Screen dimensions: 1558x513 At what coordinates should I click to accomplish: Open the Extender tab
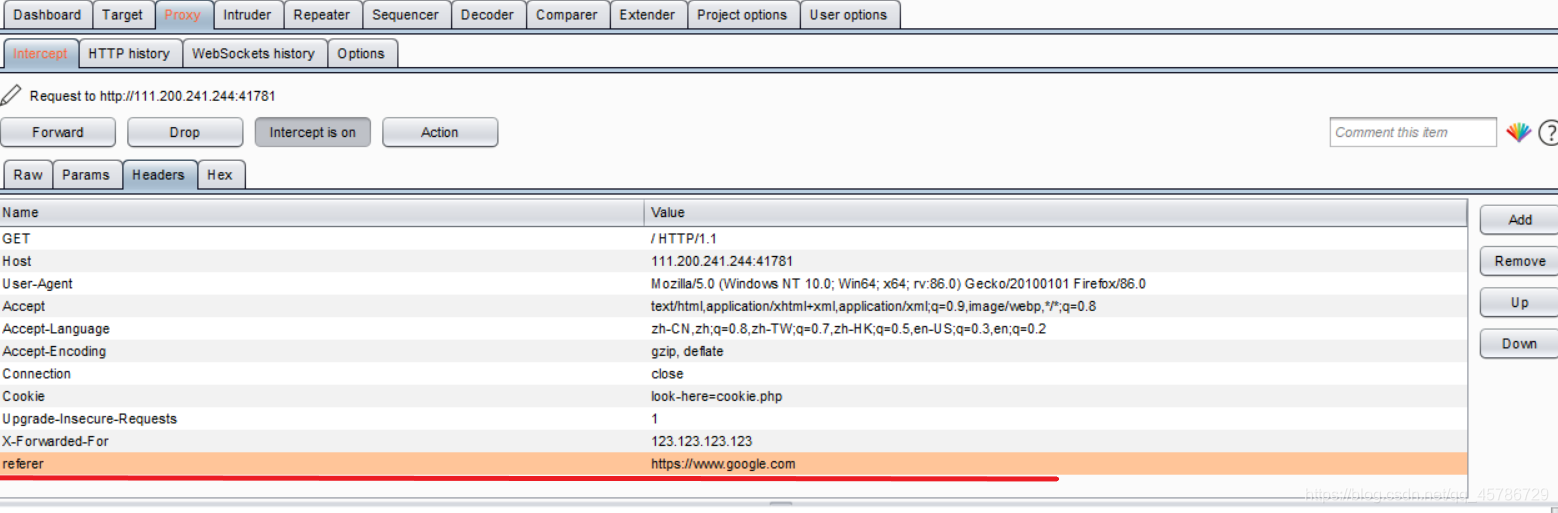coord(648,15)
